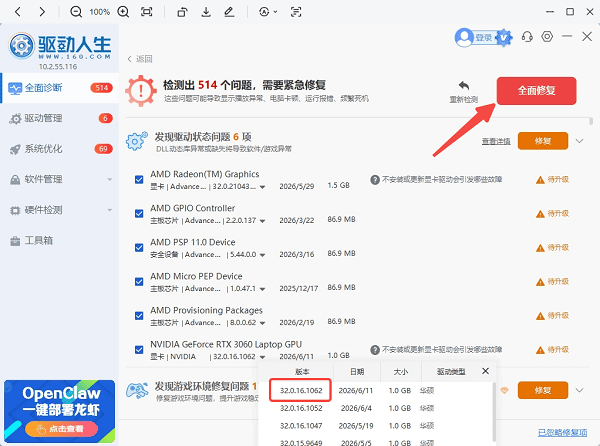Expand 硬件检测 sidebar submenu
Image resolution: width=600 pixels, height=446 pixels.
pyautogui.click(x=110, y=210)
